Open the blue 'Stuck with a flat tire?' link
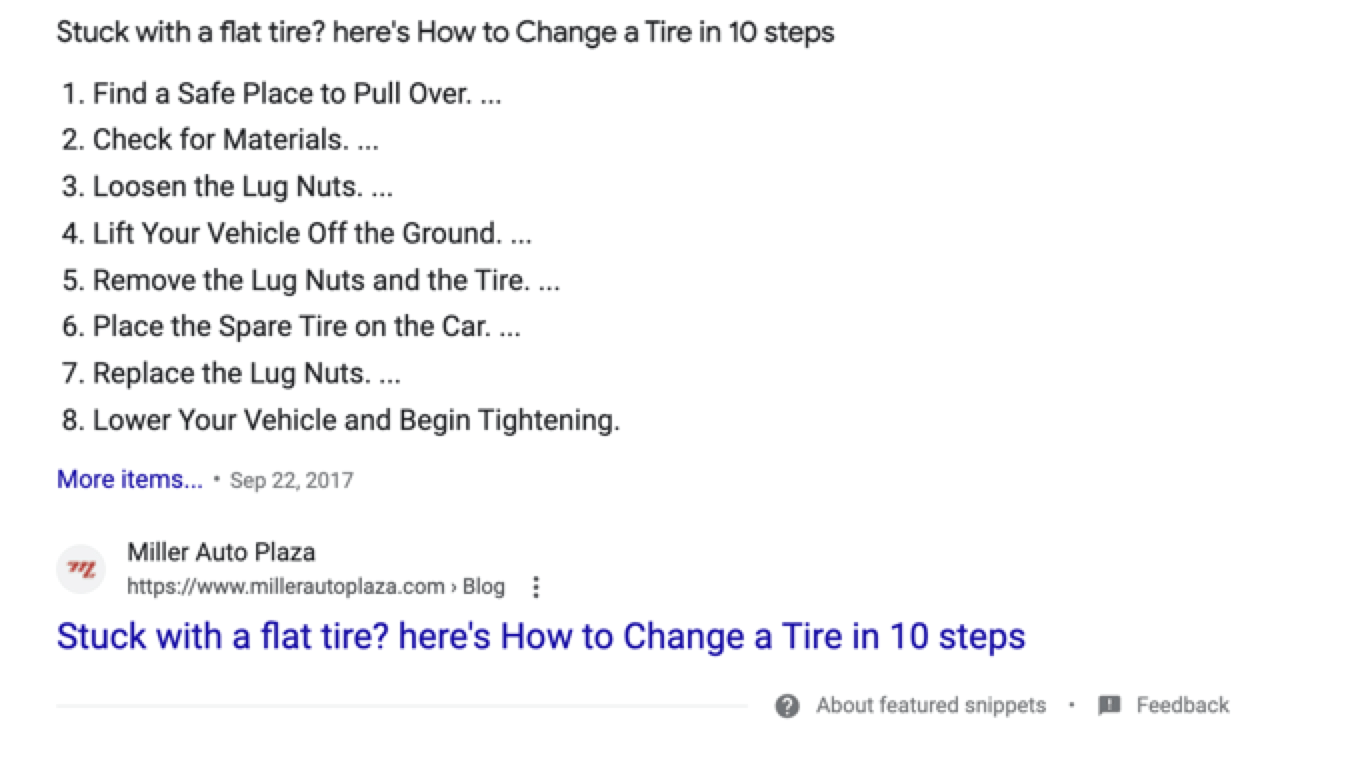Image resolution: width=1372 pixels, height=758 pixels. click(541, 637)
